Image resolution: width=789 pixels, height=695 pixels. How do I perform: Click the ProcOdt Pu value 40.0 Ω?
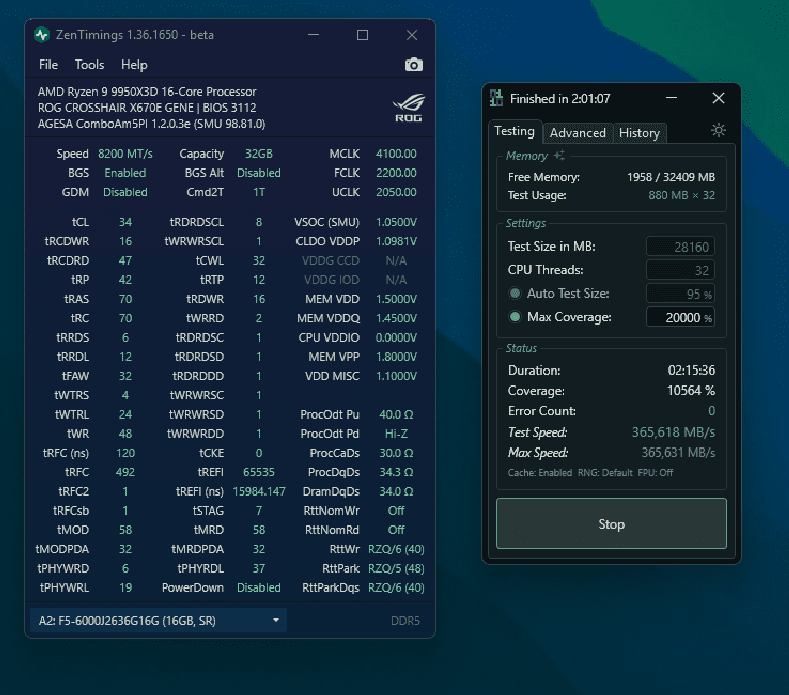396,415
